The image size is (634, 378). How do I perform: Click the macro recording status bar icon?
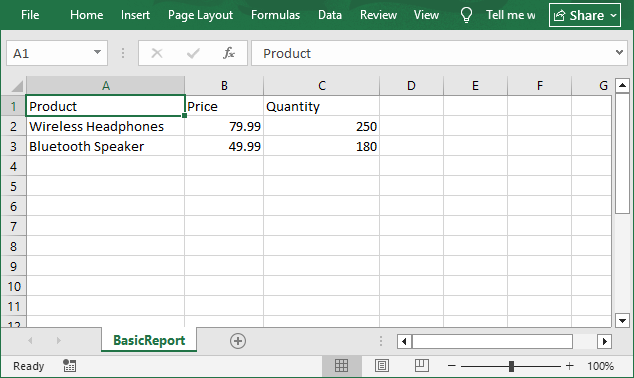(x=69, y=365)
